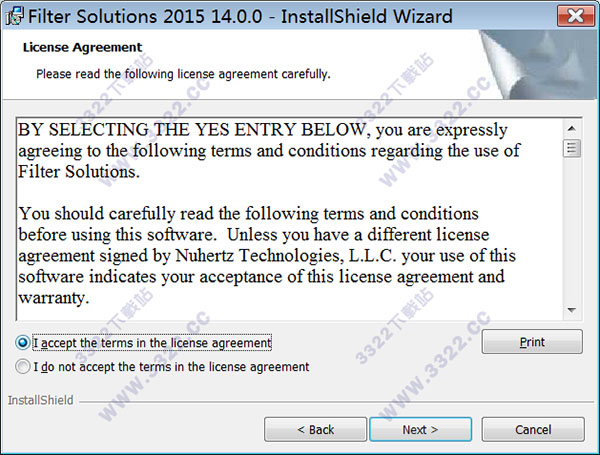Click the scroll down arrow of the license text

coord(572,310)
